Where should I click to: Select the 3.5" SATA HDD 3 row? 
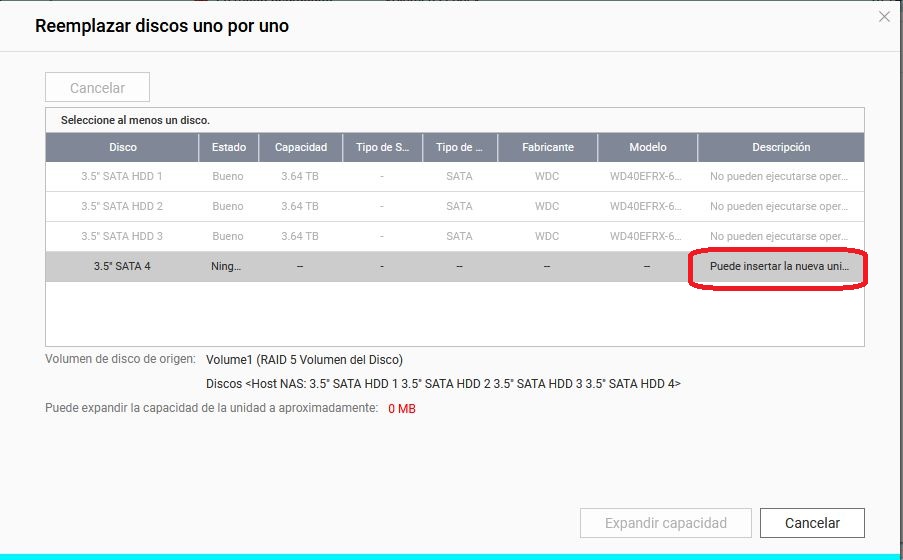point(122,236)
